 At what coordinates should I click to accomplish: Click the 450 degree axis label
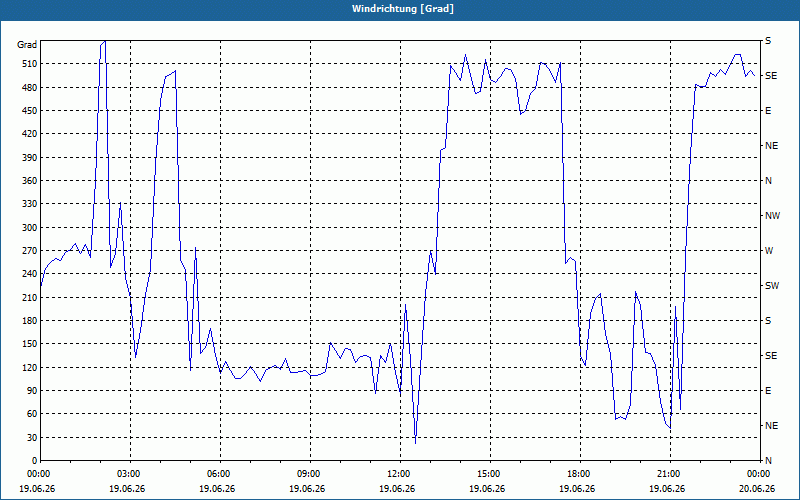point(29,111)
